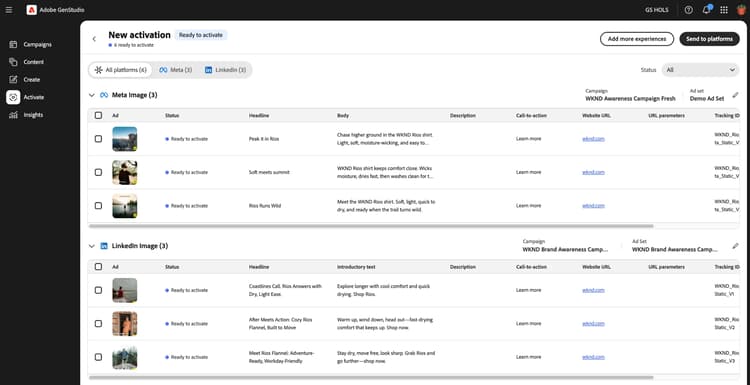The image size is (750, 385).
Task: Check the Rios Runs Wild ad
Action: click(x=98, y=206)
